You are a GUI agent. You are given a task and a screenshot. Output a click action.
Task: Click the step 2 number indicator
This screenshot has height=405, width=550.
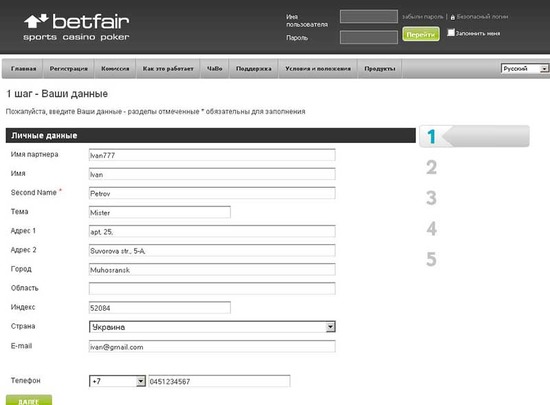click(x=431, y=167)
